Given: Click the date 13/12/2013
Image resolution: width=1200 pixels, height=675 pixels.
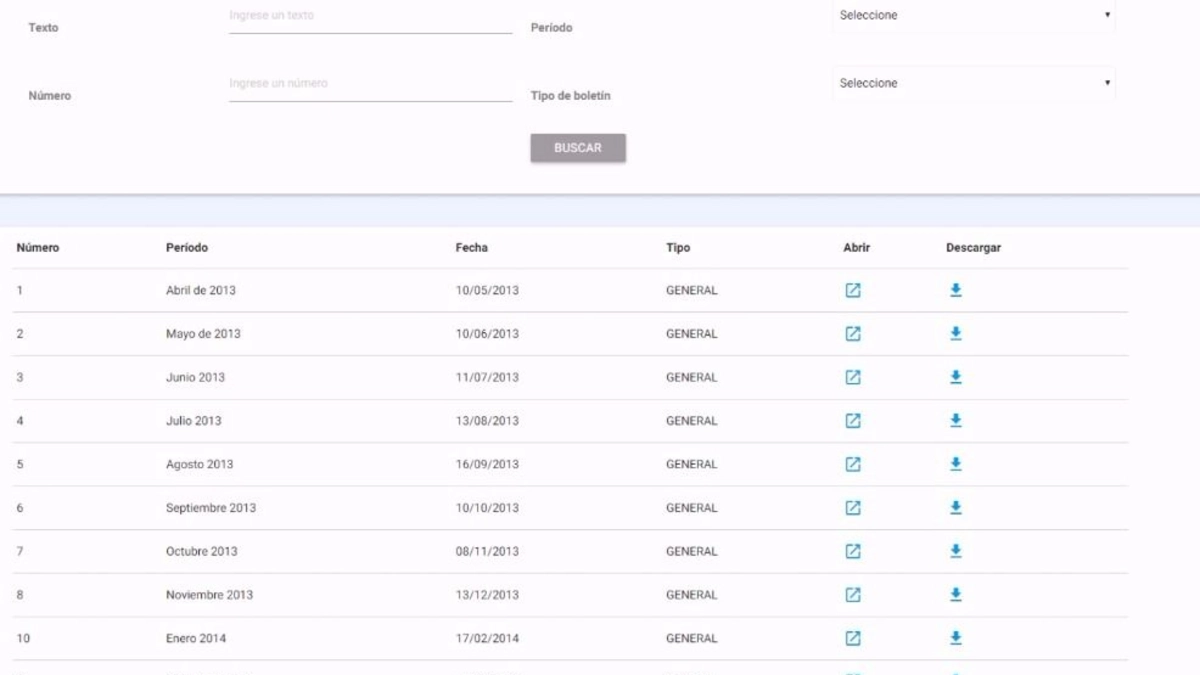Looking at the screenshot, I should coord(487,595).
